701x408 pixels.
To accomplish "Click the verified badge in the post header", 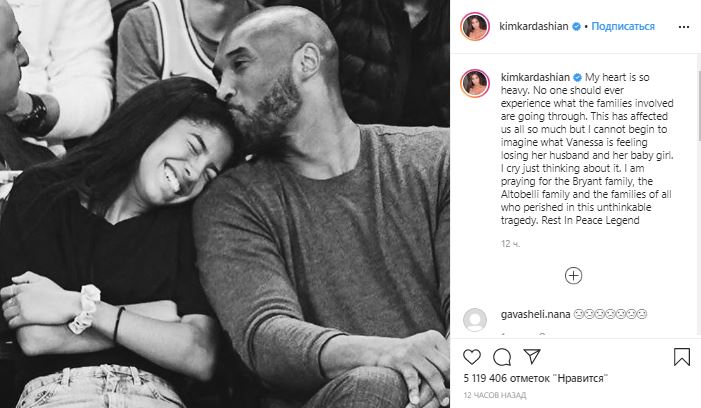I will pyautogui.click(x=577, y=27).
